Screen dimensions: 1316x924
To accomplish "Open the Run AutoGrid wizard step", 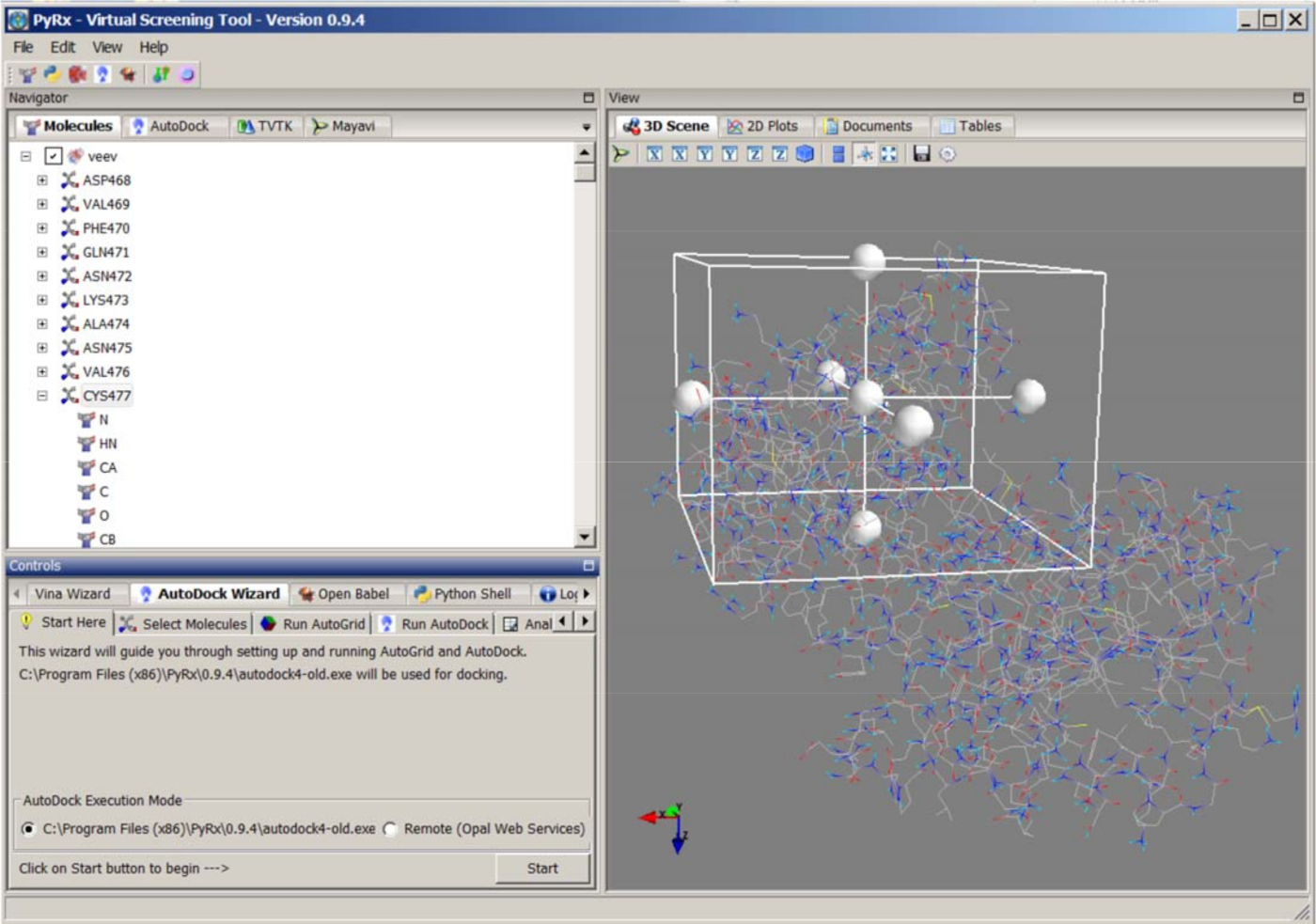I will (313, 624).
